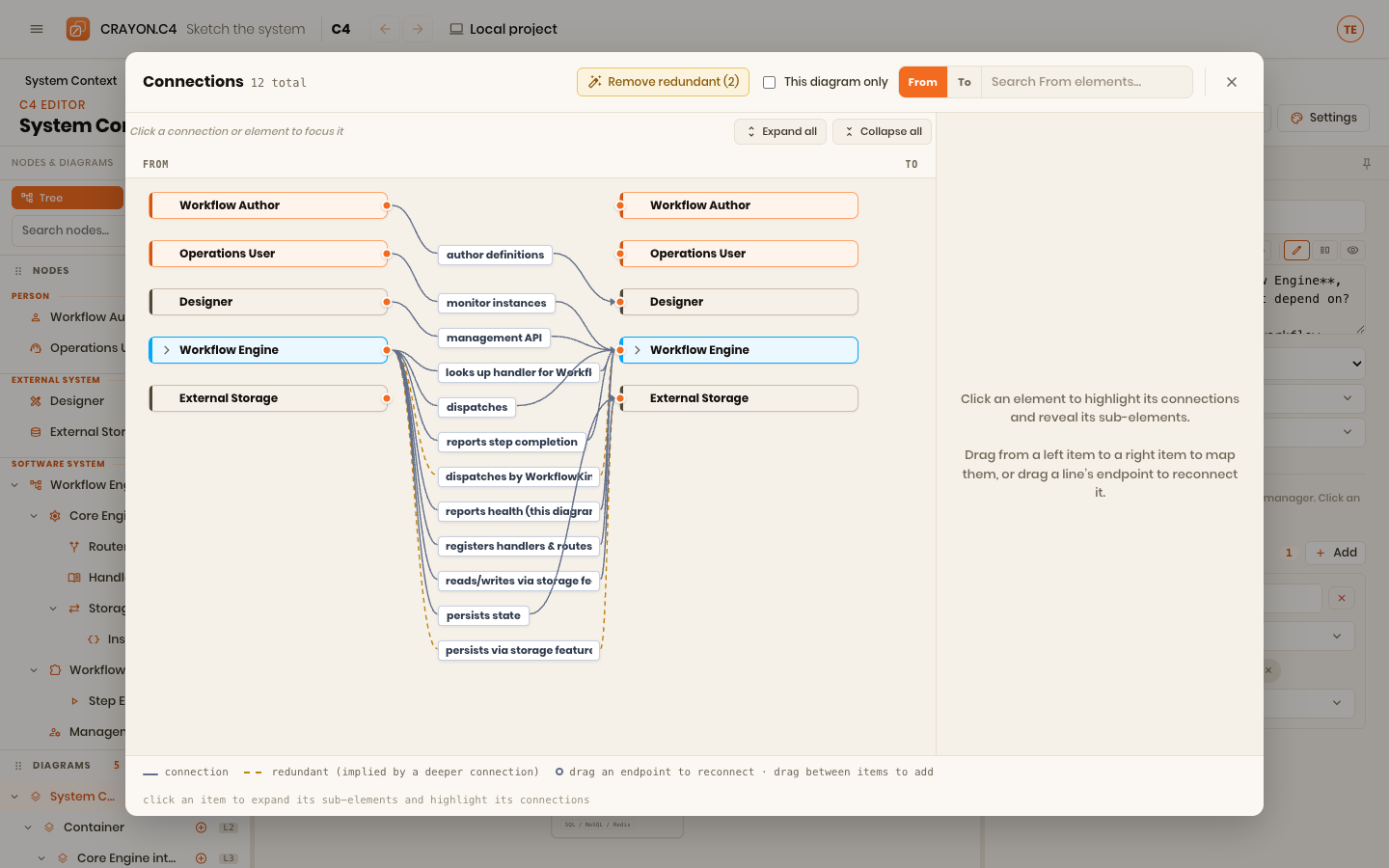The width and height of the screenshot is (1389, 868).
Task: Select Operations User node in sidebar
Action: 75,348
